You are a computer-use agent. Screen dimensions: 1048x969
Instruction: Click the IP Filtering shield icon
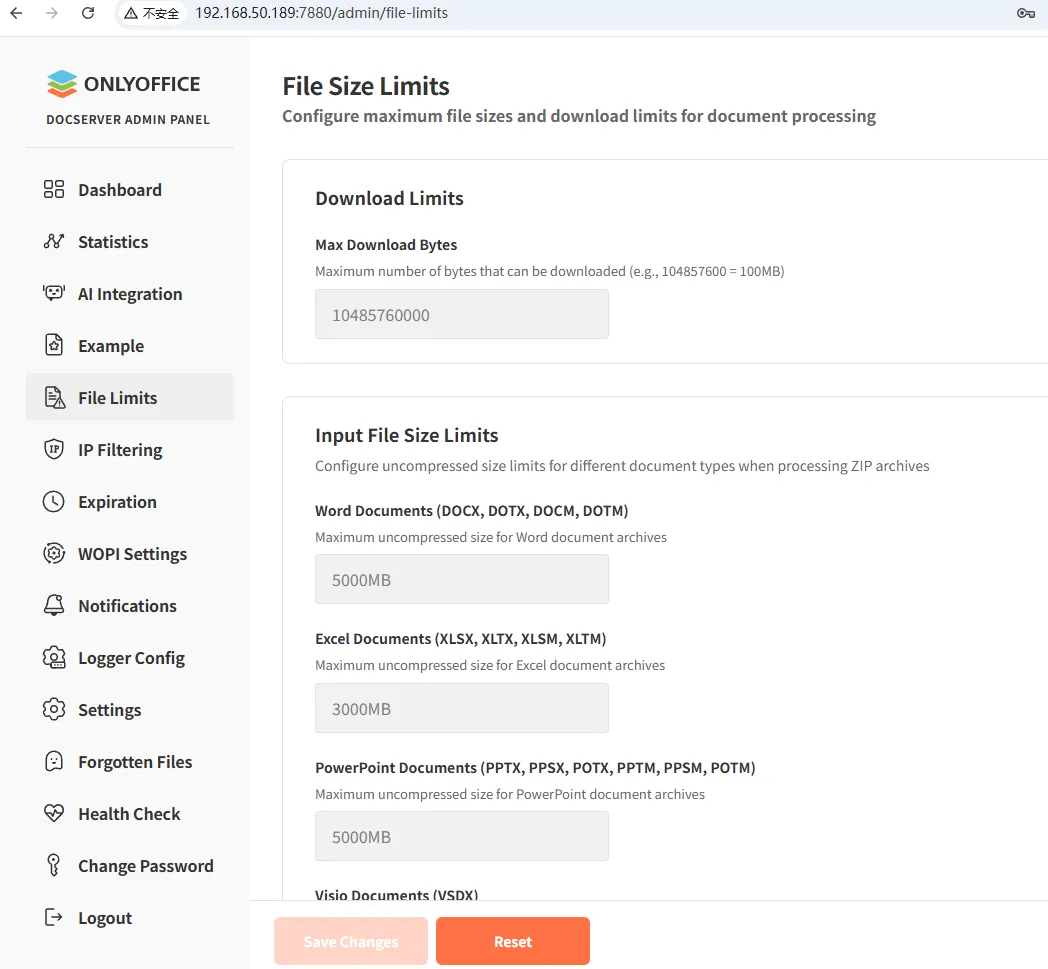point(54,450)
